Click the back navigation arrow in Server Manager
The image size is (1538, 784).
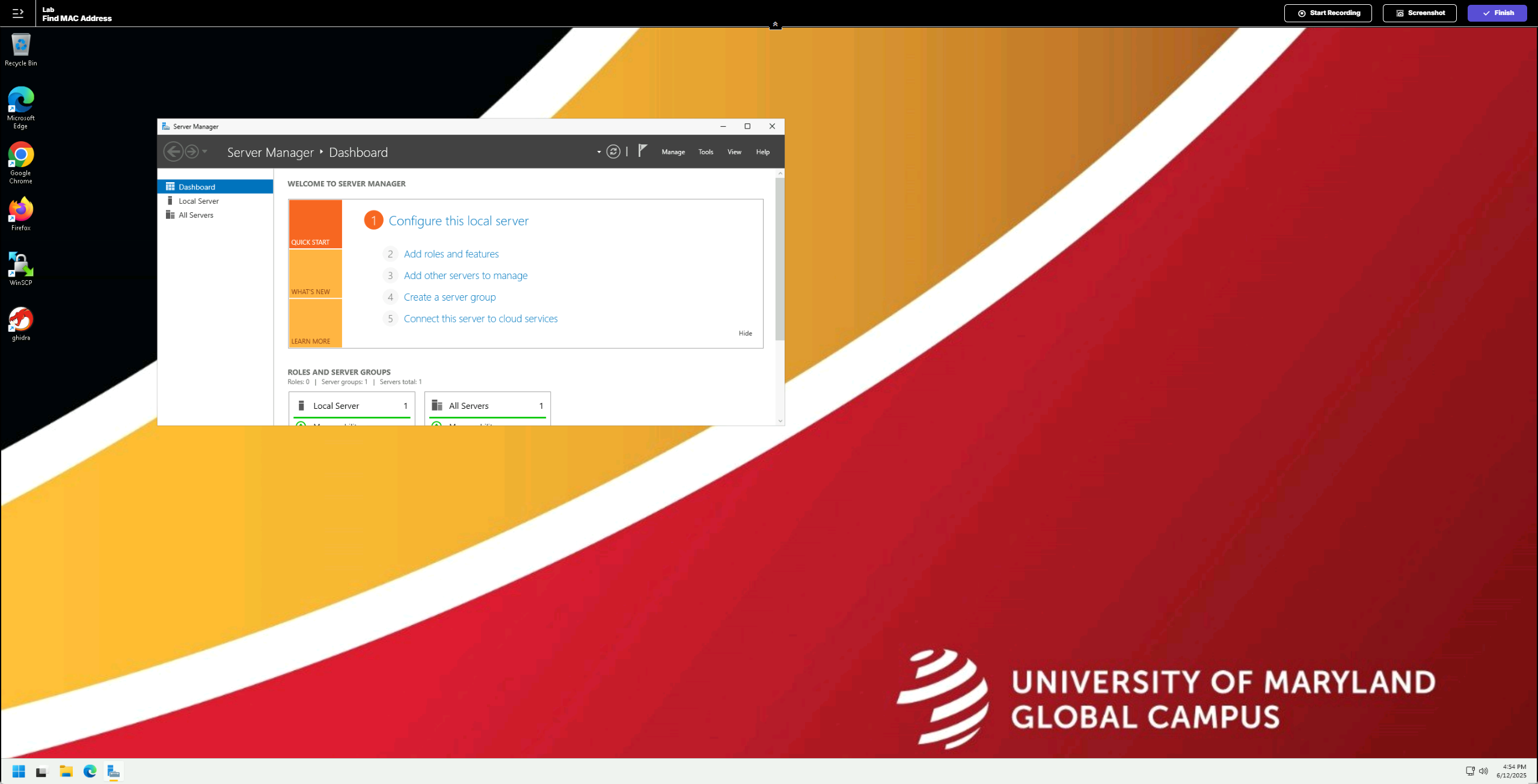[174, 152]
